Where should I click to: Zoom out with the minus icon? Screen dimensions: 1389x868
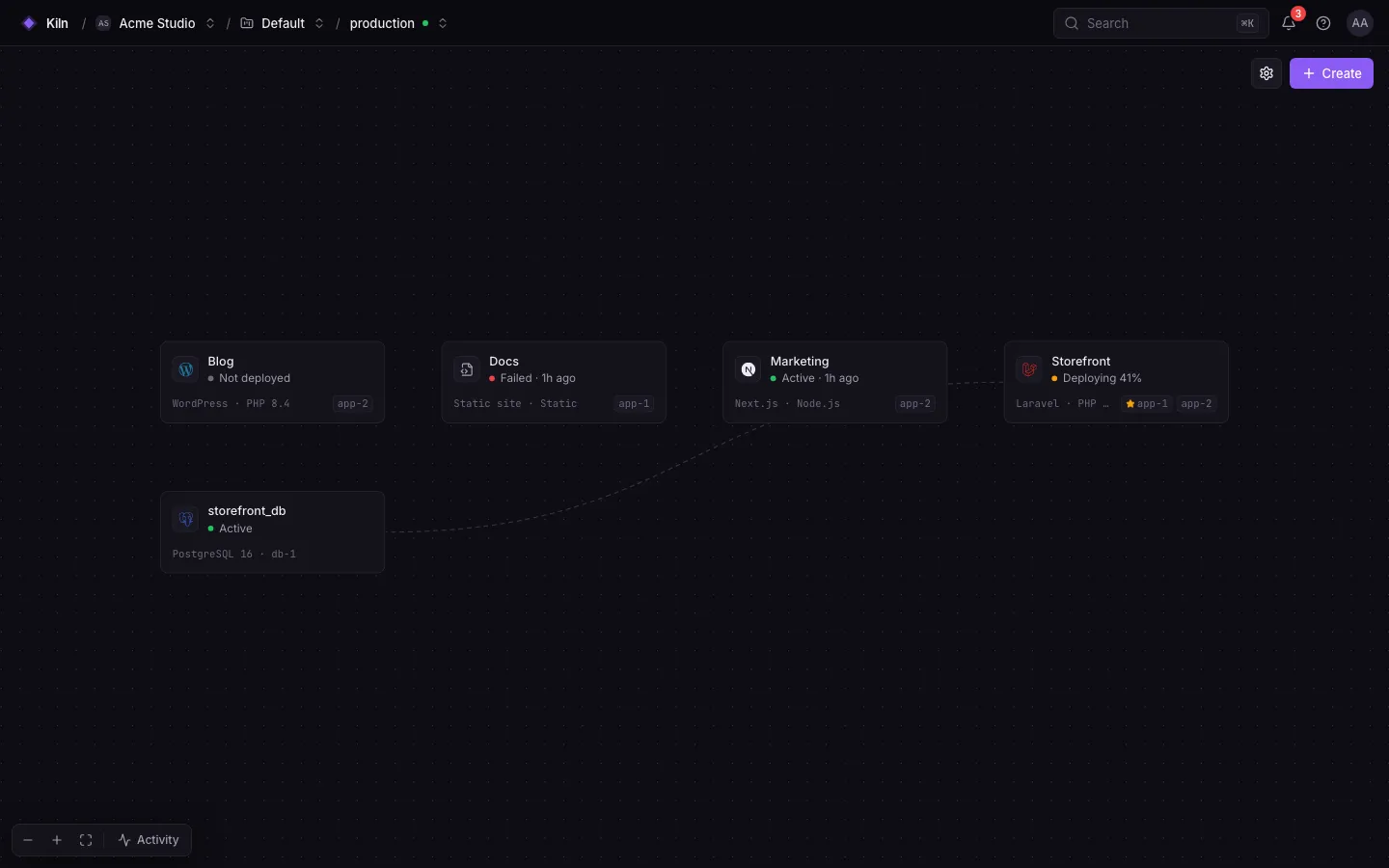[x=28, y=840]
